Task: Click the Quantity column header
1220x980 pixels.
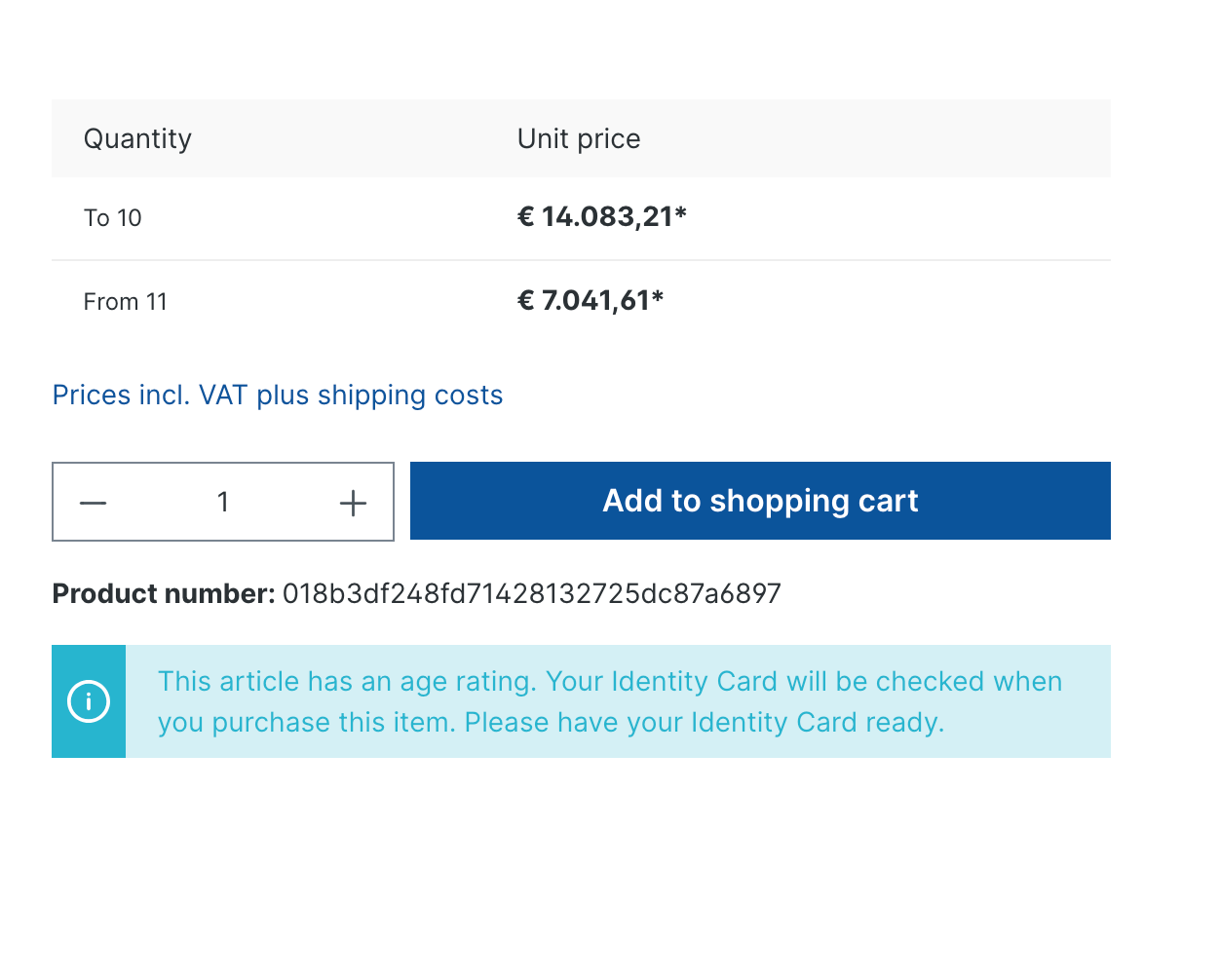Action: [137, 139]
